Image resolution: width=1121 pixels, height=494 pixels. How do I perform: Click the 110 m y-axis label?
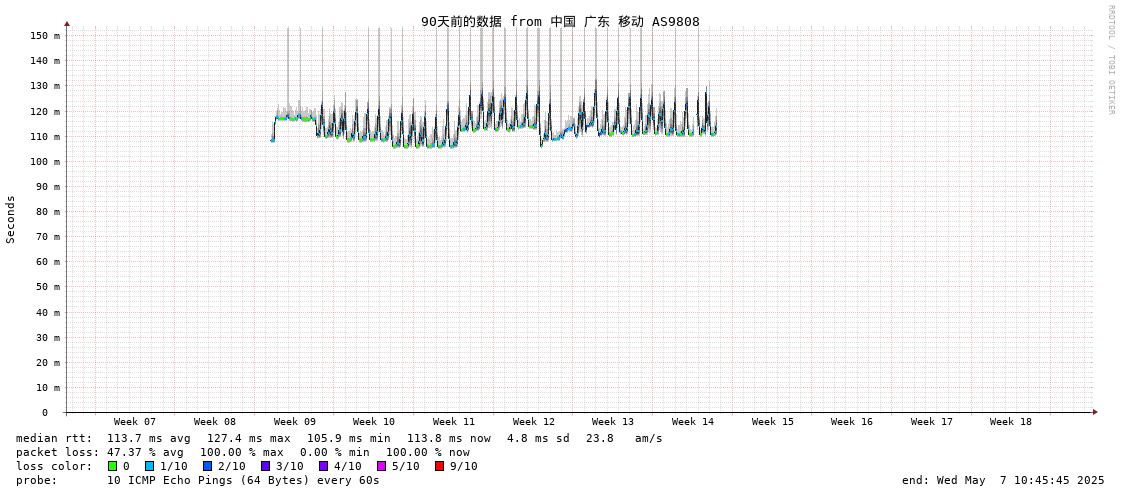(x=46, y=137)
